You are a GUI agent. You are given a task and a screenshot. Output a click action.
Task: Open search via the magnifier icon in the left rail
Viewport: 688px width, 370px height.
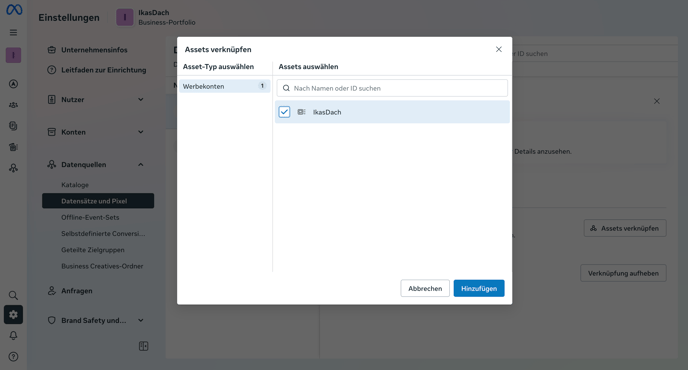(x=14, y=295)
